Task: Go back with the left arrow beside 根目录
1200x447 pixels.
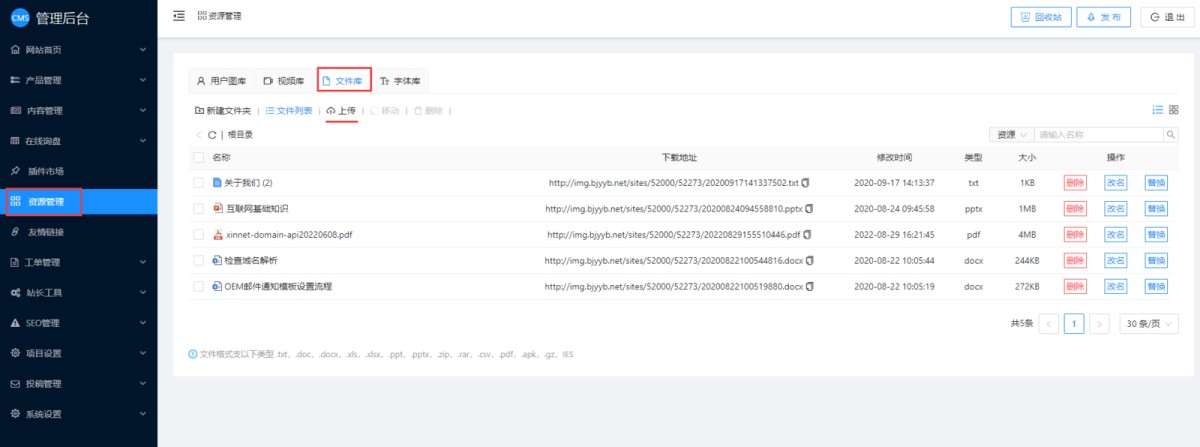Action: [x=199, y=134]
